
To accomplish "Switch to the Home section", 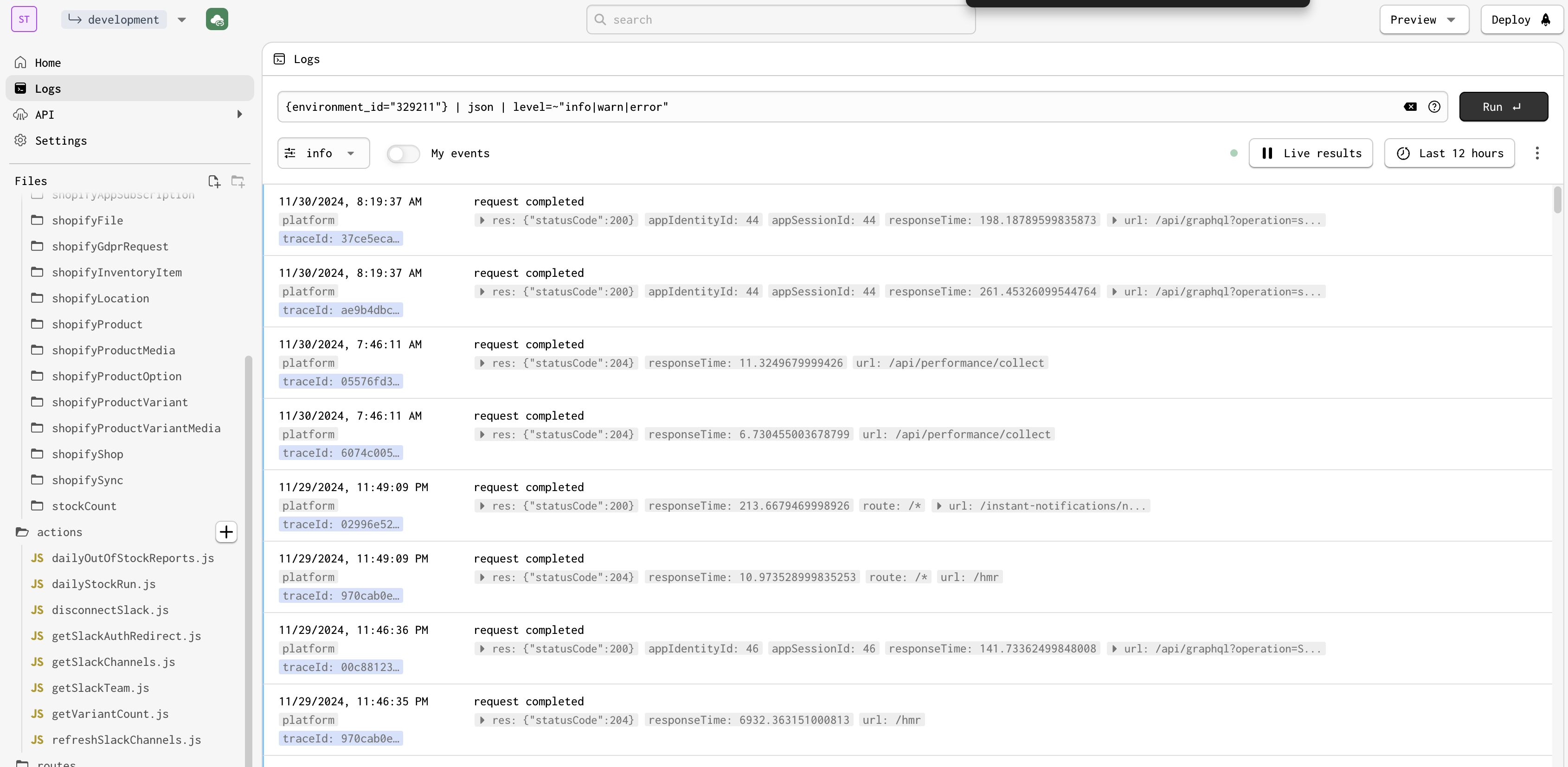I will pyautogui.click(x=48, y=62).
